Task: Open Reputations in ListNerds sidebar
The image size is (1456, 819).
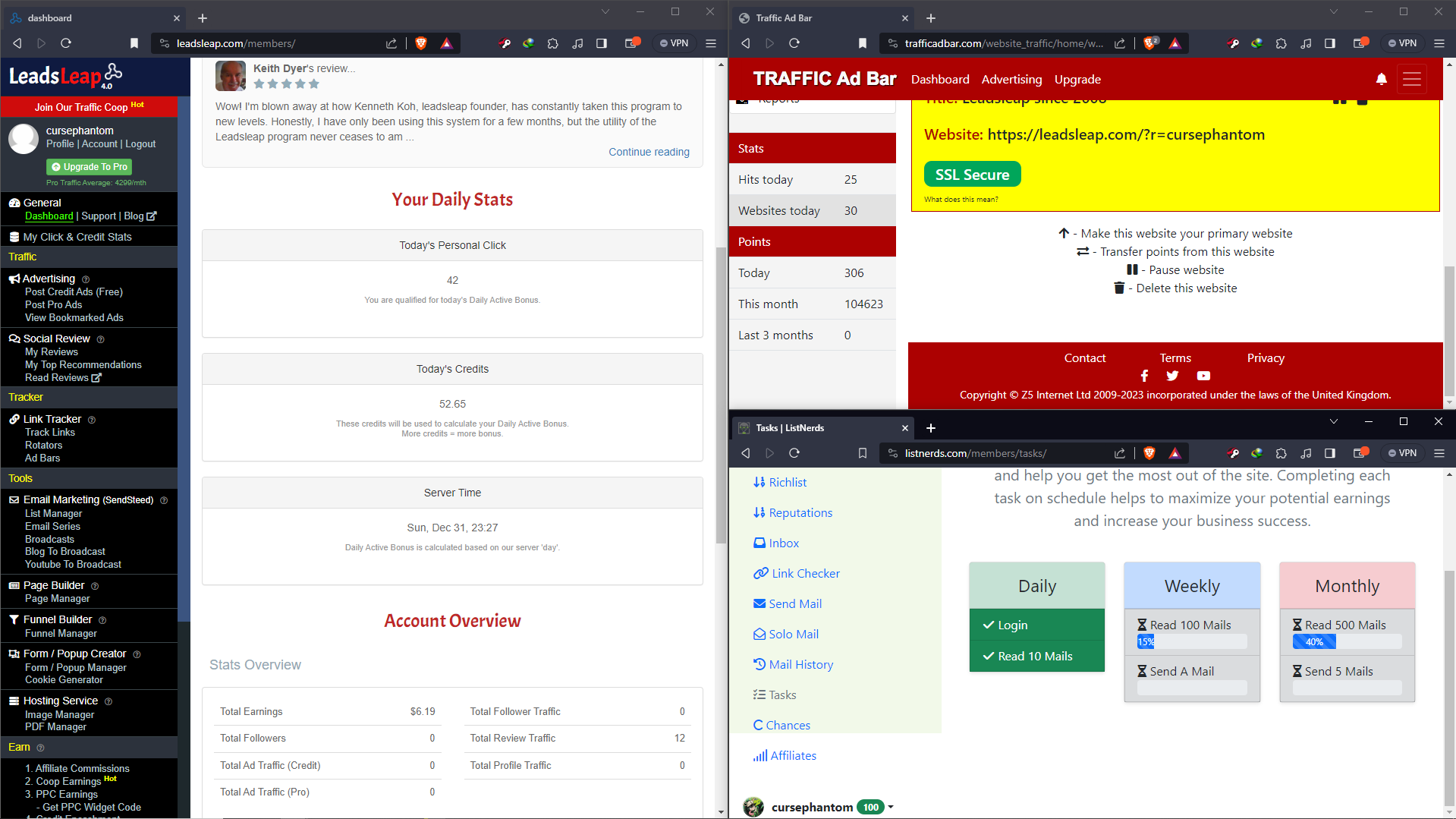Action: (x=793, y=512)
